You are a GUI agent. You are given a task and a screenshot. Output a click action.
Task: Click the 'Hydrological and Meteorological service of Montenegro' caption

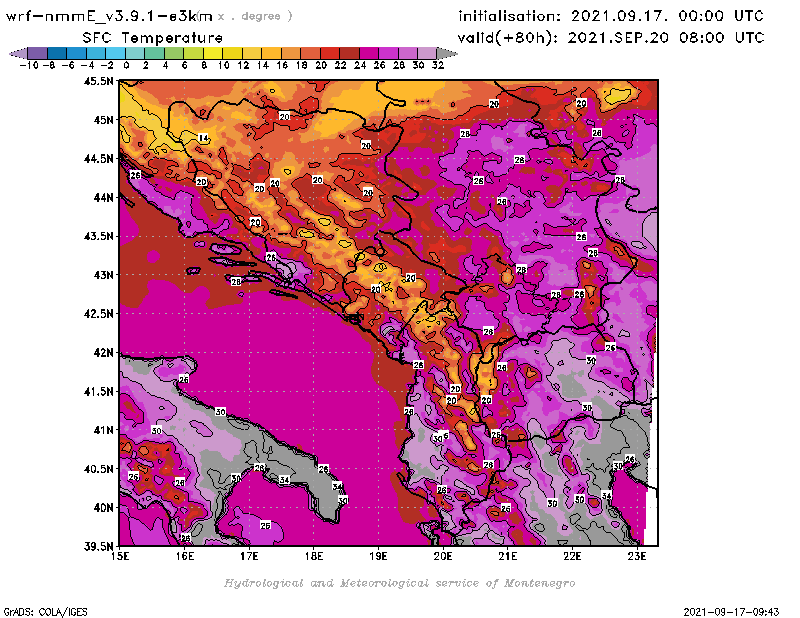[x=399, y=583]
